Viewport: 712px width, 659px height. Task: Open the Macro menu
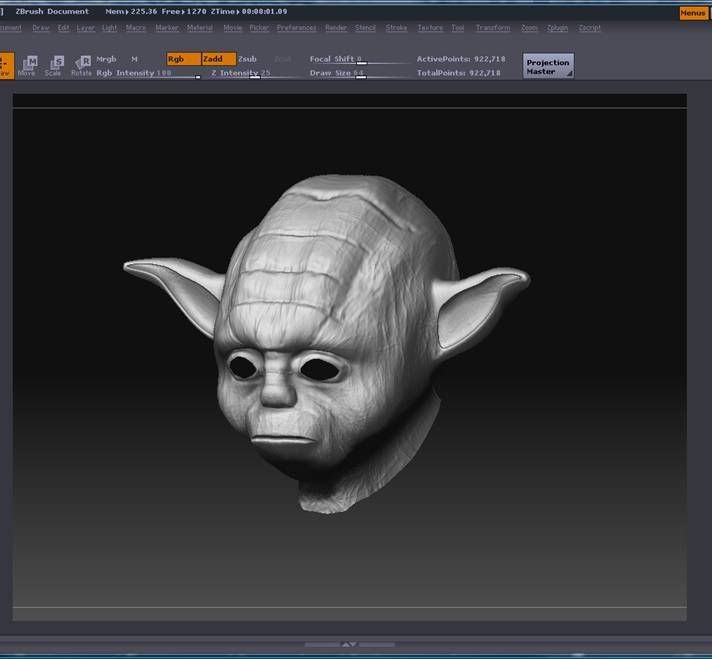point(136,28)
